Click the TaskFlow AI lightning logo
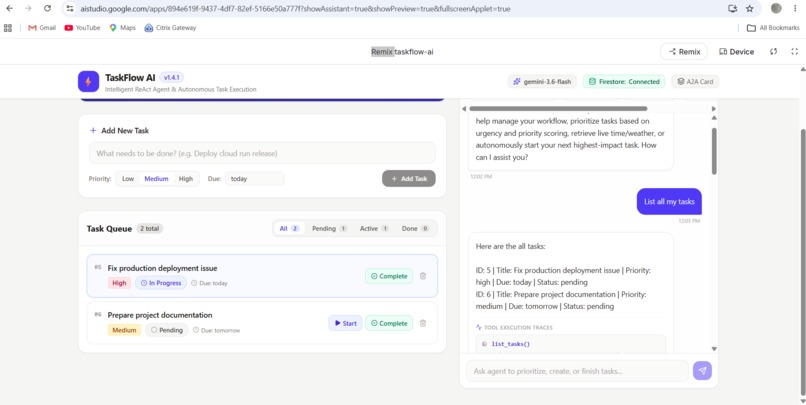806x405 pixels. coord(88,81)
